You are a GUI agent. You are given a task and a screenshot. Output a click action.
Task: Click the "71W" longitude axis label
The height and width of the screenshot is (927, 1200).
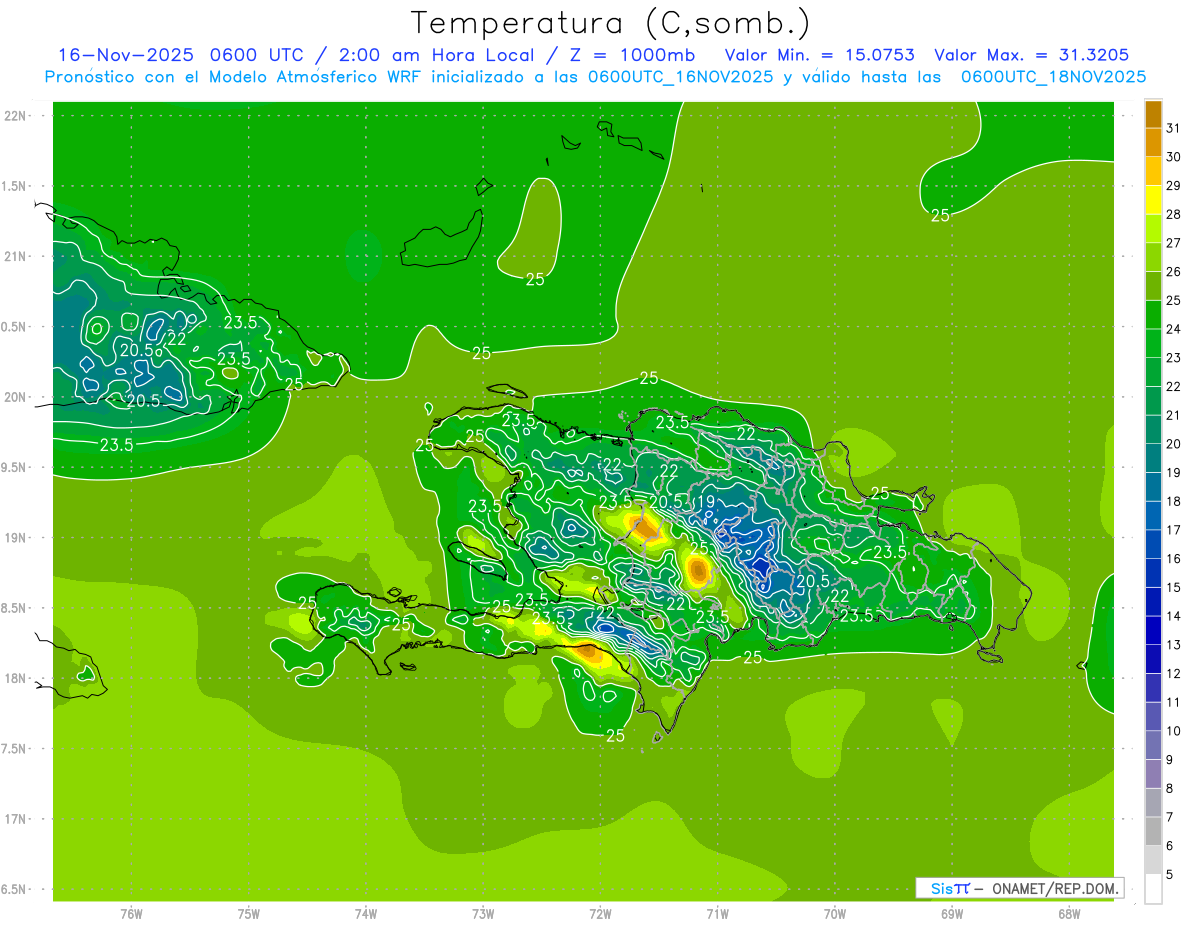717,914
